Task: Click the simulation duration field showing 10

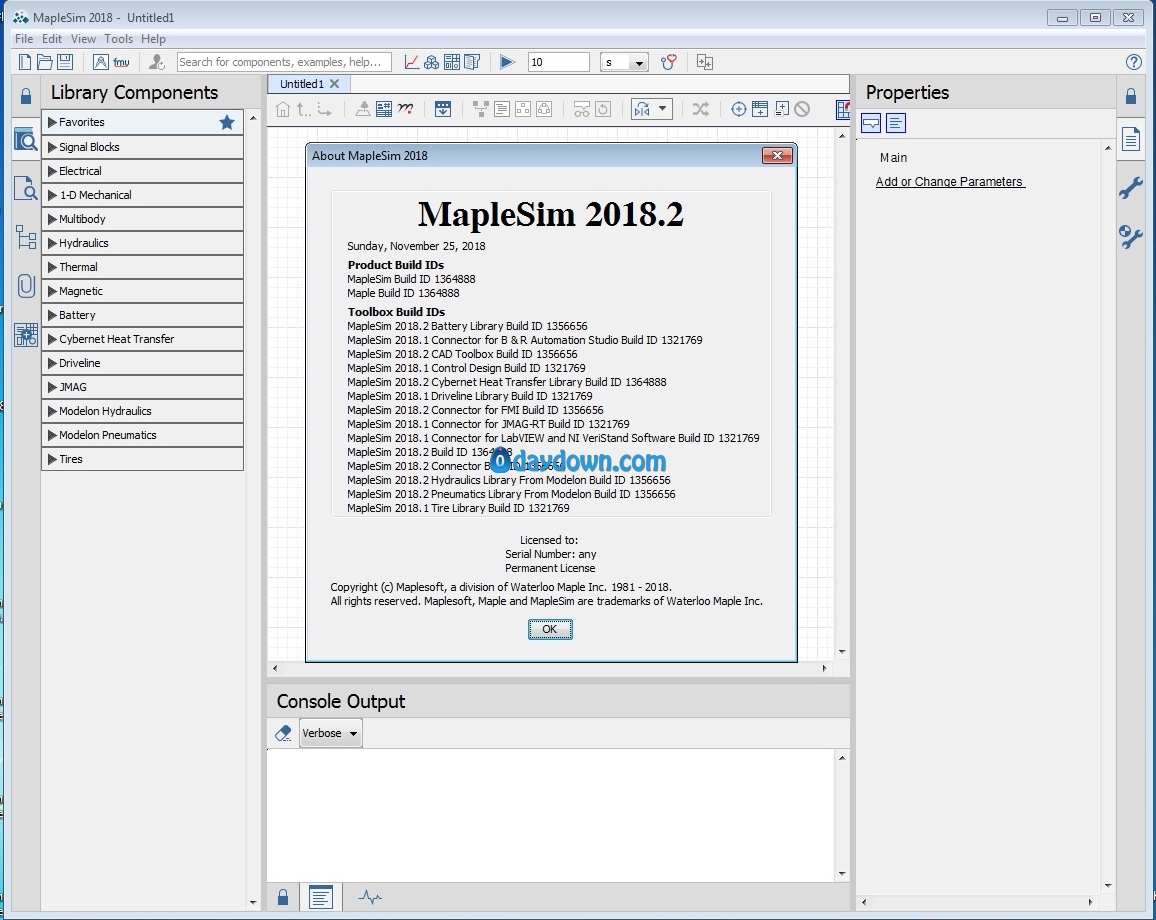Action: [x=559, y=62]
